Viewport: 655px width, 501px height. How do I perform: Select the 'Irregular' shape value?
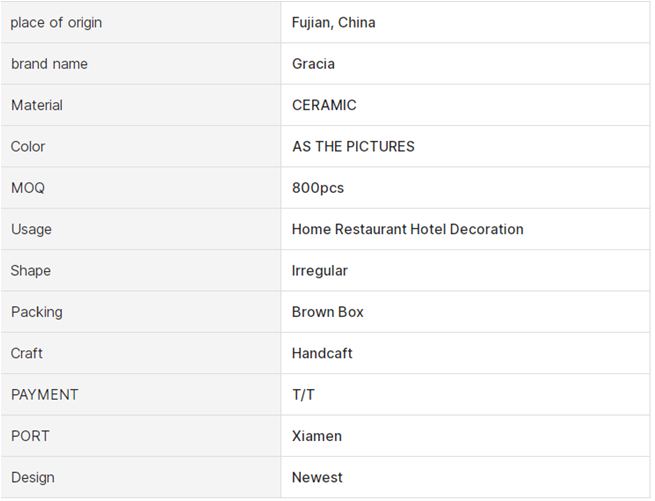point(320,270)
